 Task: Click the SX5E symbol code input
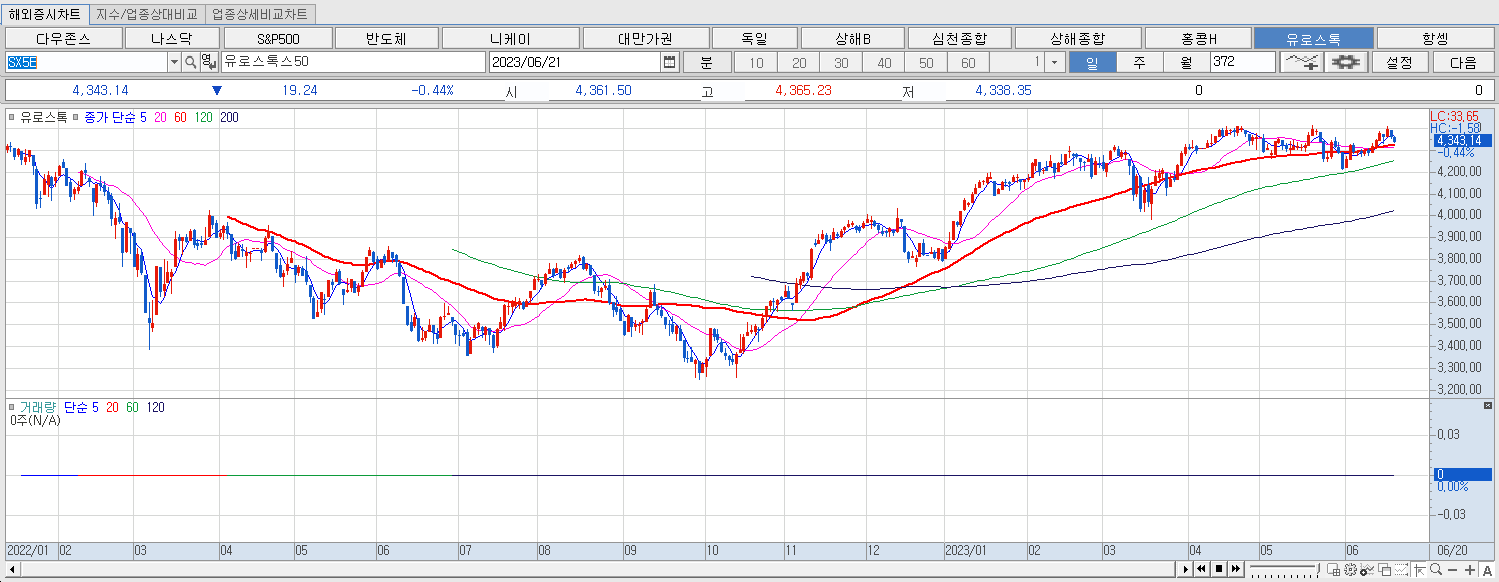pos(86,62)
